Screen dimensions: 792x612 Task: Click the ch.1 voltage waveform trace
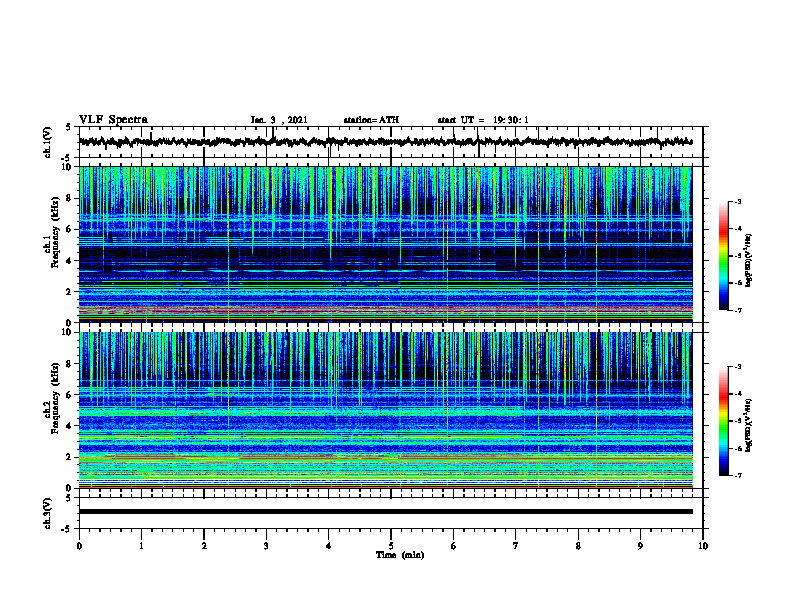coord(385,142)
